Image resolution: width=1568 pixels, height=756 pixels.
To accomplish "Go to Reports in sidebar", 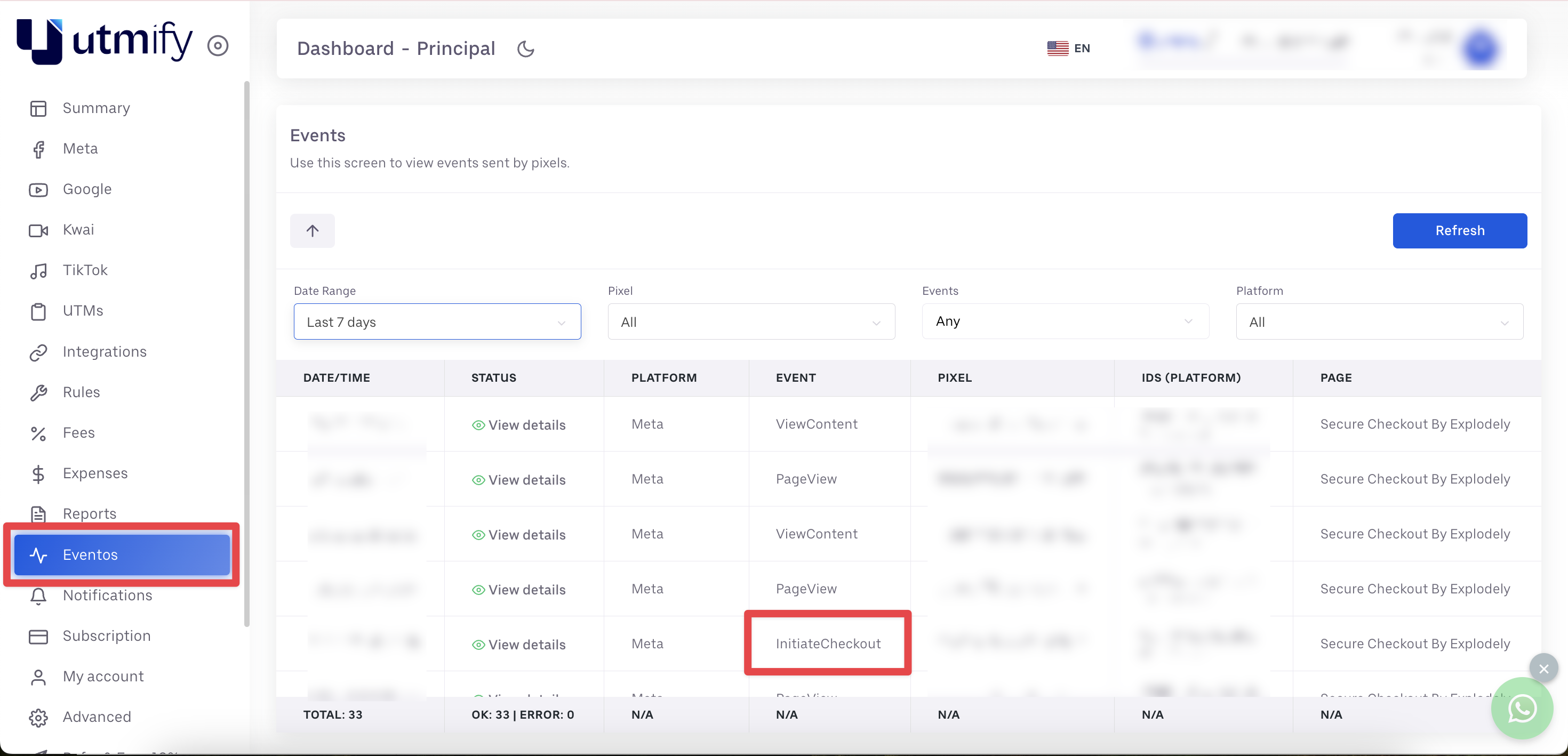I will tap(90, 514).
